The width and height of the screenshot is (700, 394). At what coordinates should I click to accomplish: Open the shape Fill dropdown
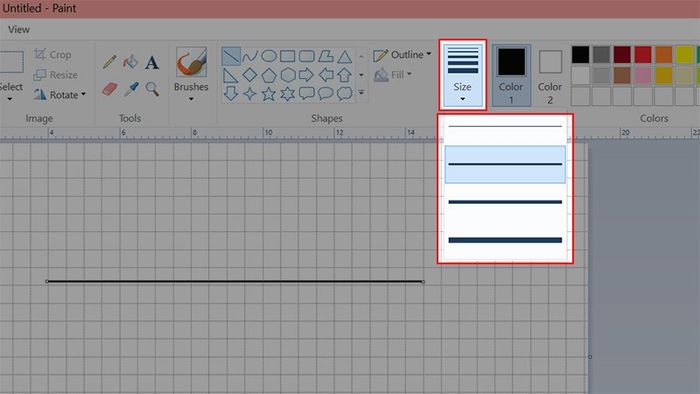pos(392,75)
